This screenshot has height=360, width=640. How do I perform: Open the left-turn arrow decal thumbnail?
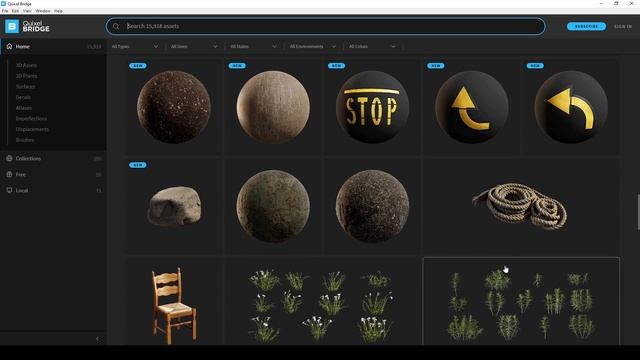(571, 107)
